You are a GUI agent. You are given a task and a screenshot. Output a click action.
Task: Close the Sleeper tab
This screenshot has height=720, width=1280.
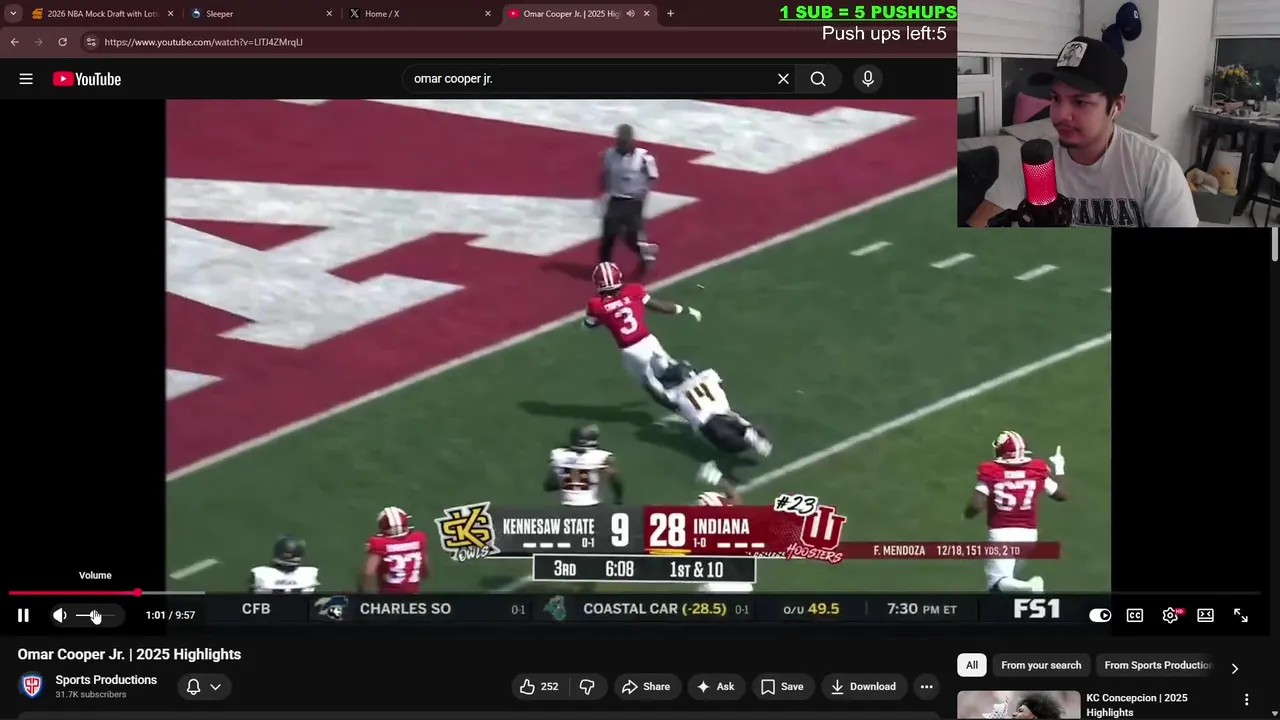pyautogui.click(x=329, y=14)
